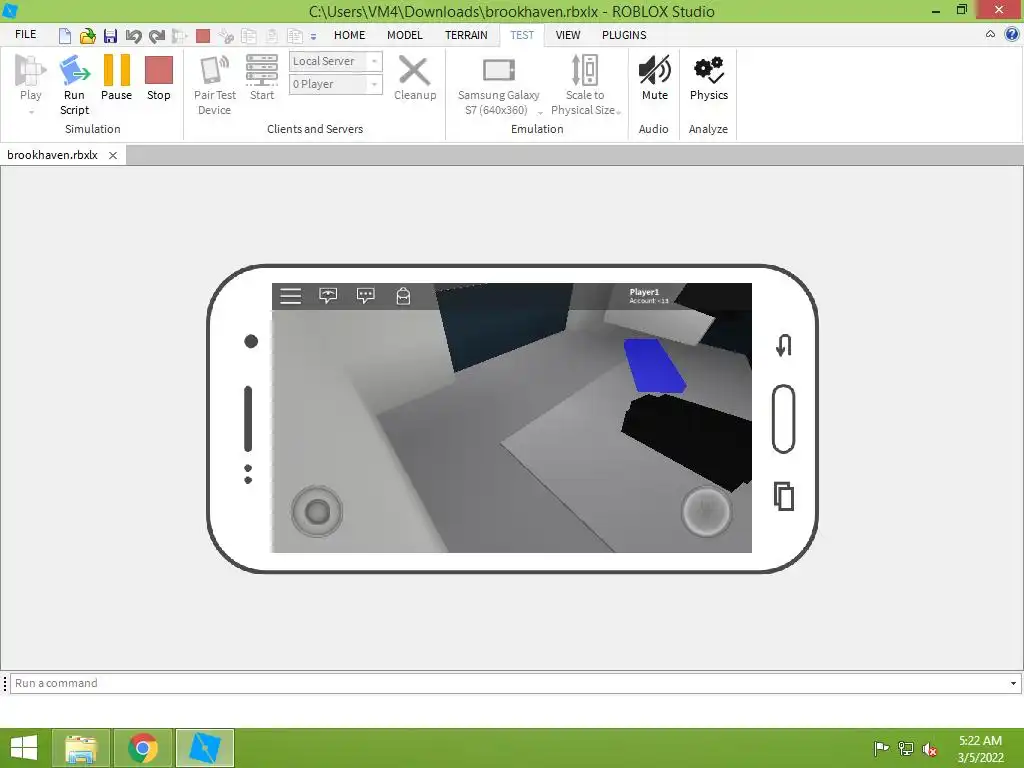Viewport: 1024px width, 768px height.
Task: Switch to the TERRAIN ribbon tab
Action: [466, 35]
